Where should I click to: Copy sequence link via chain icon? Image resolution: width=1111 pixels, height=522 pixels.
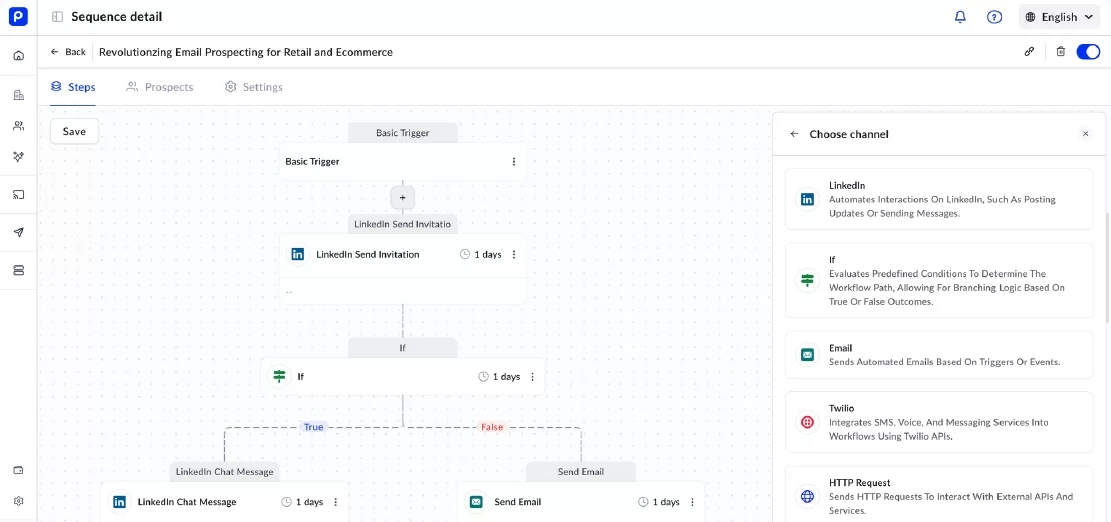pyautogui.click(x=1029, y=52)
